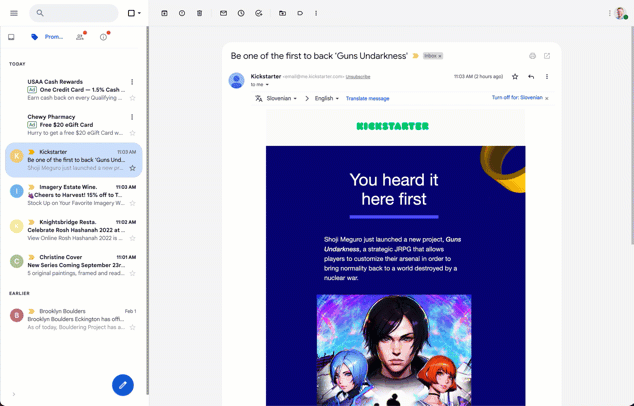Viewport: 634px width, 406px height.
Task: Click the Kickstarter logo in the email
Action: [393, 126]
